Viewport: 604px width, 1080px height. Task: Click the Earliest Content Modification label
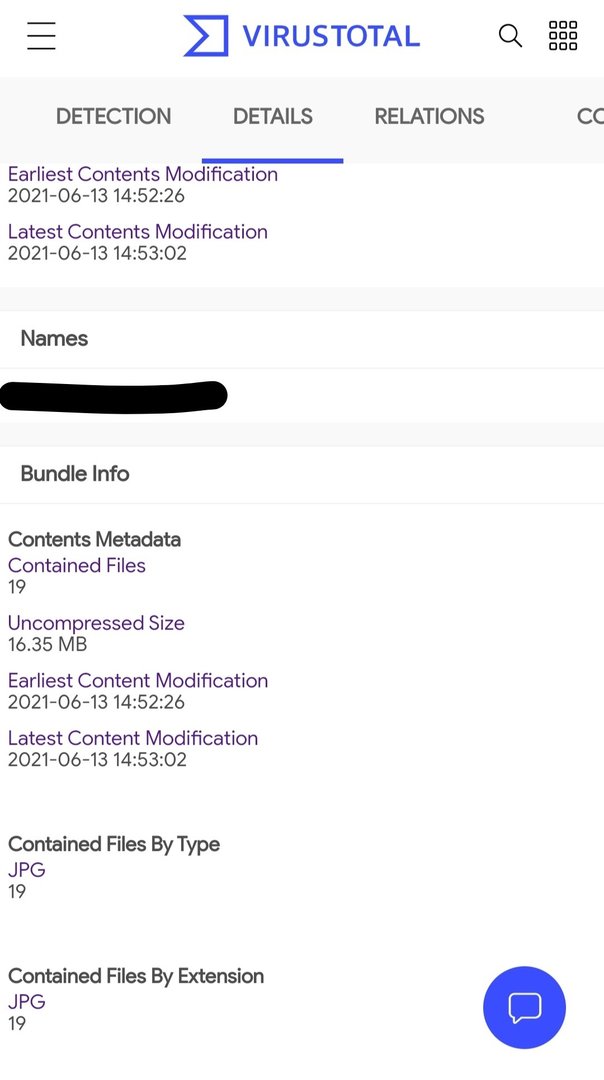pos(138,681)
